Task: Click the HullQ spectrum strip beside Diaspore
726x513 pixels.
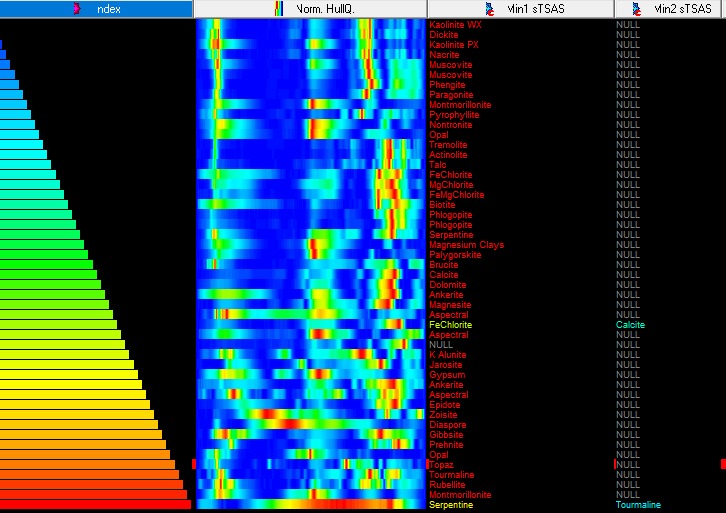Action: pos(310,425)
